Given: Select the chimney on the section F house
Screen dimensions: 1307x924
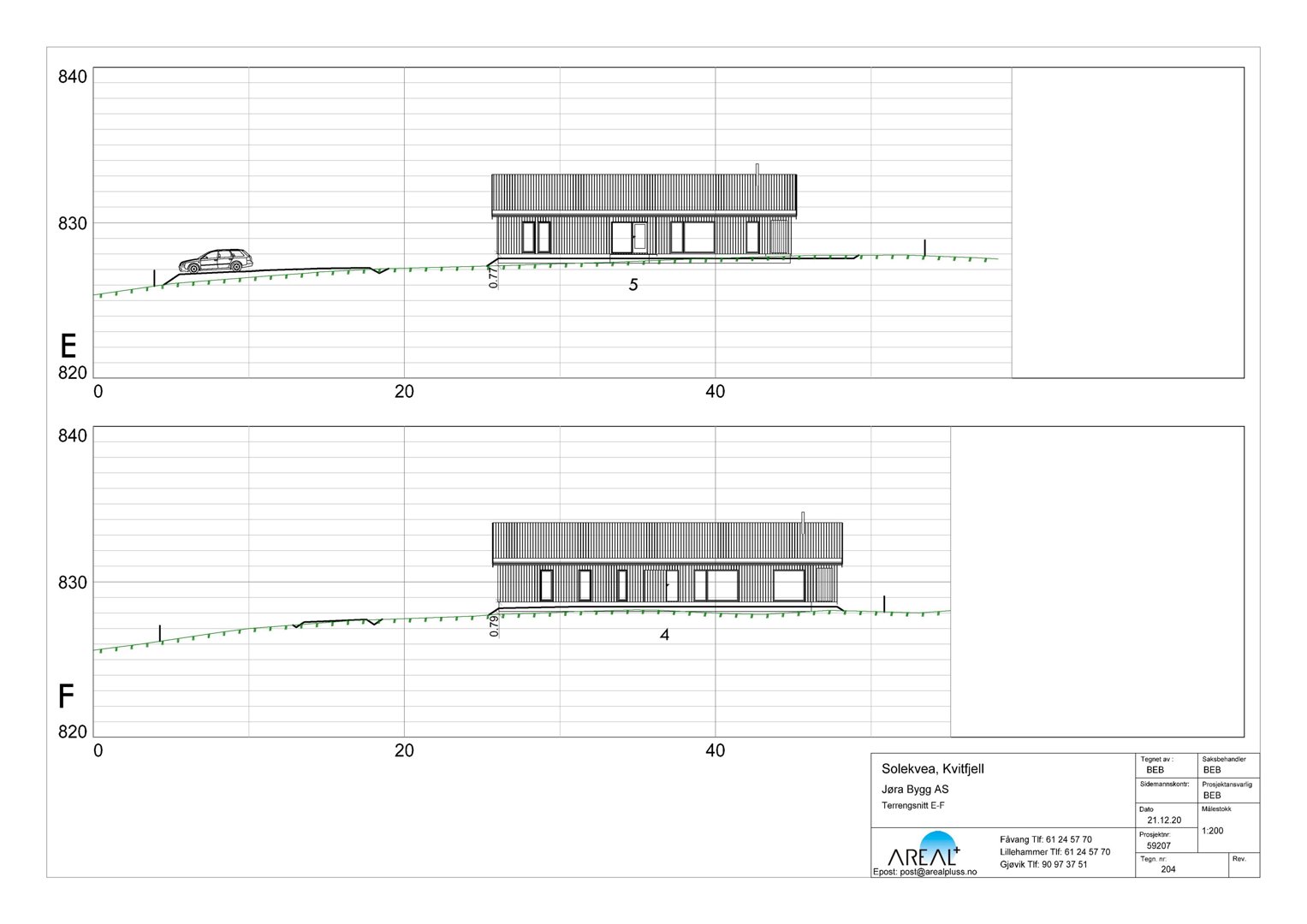Looking at the screenshot, I should pyautogui.click(x=803, y=521).
